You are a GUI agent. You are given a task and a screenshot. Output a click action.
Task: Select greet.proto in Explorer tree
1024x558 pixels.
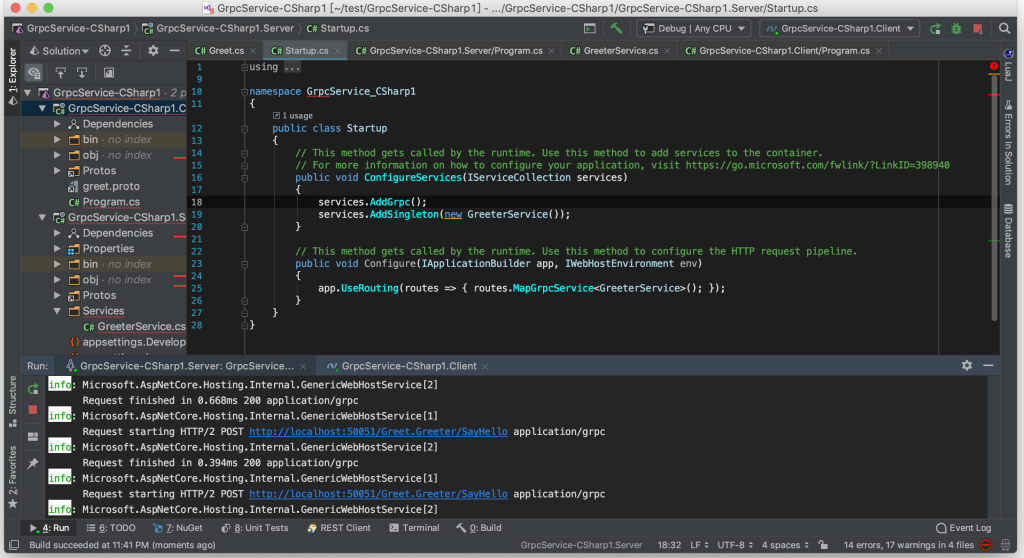click(111, 186)
